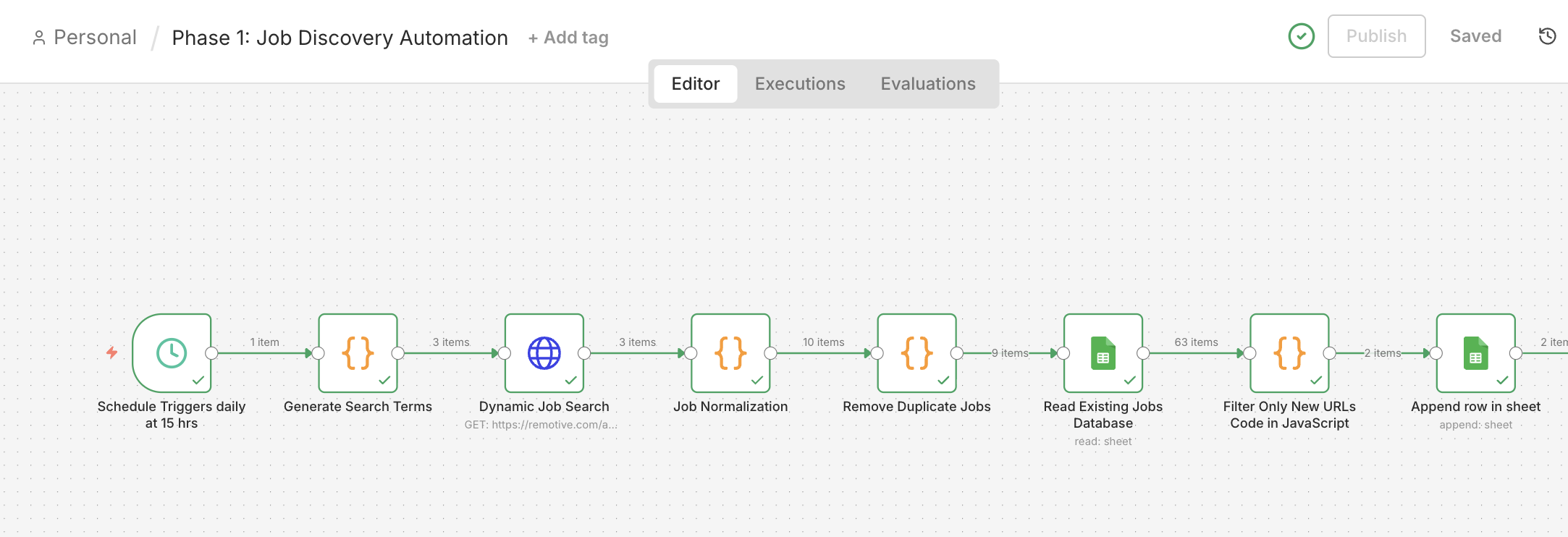Click the red trigger lightning bolt icon

click(112, 352)
